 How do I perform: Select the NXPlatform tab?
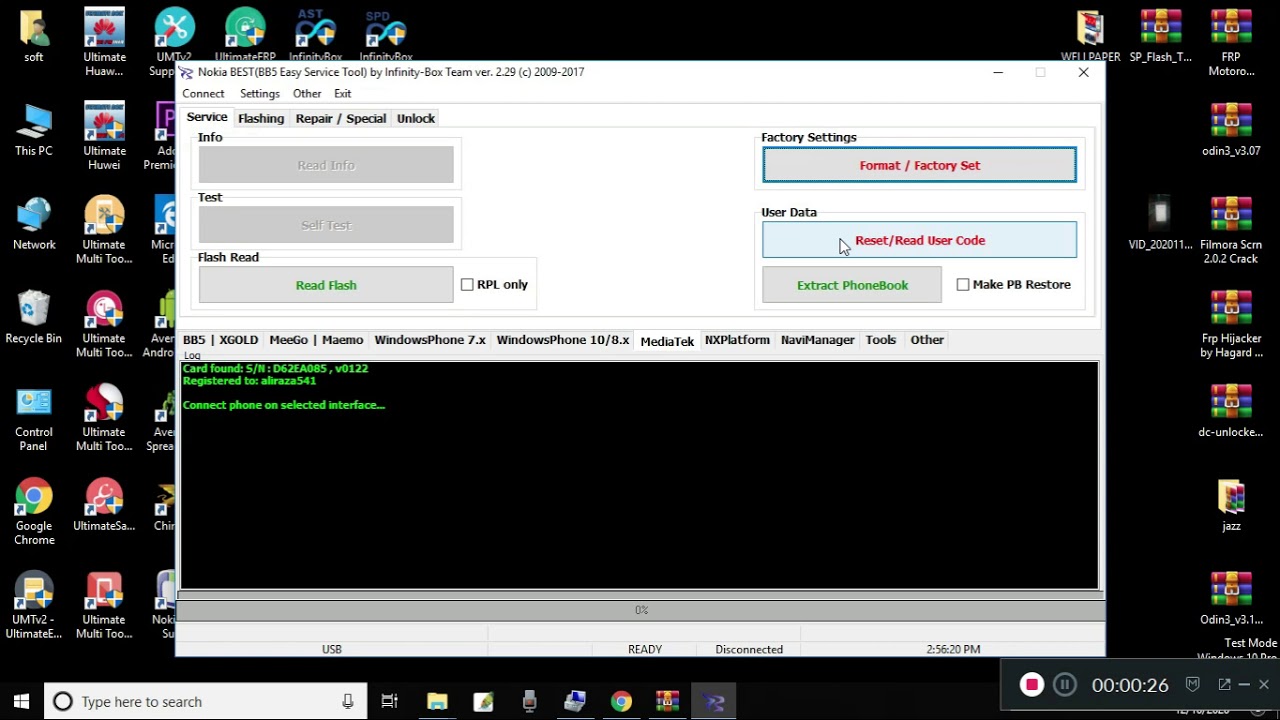(x=737, y=340)
